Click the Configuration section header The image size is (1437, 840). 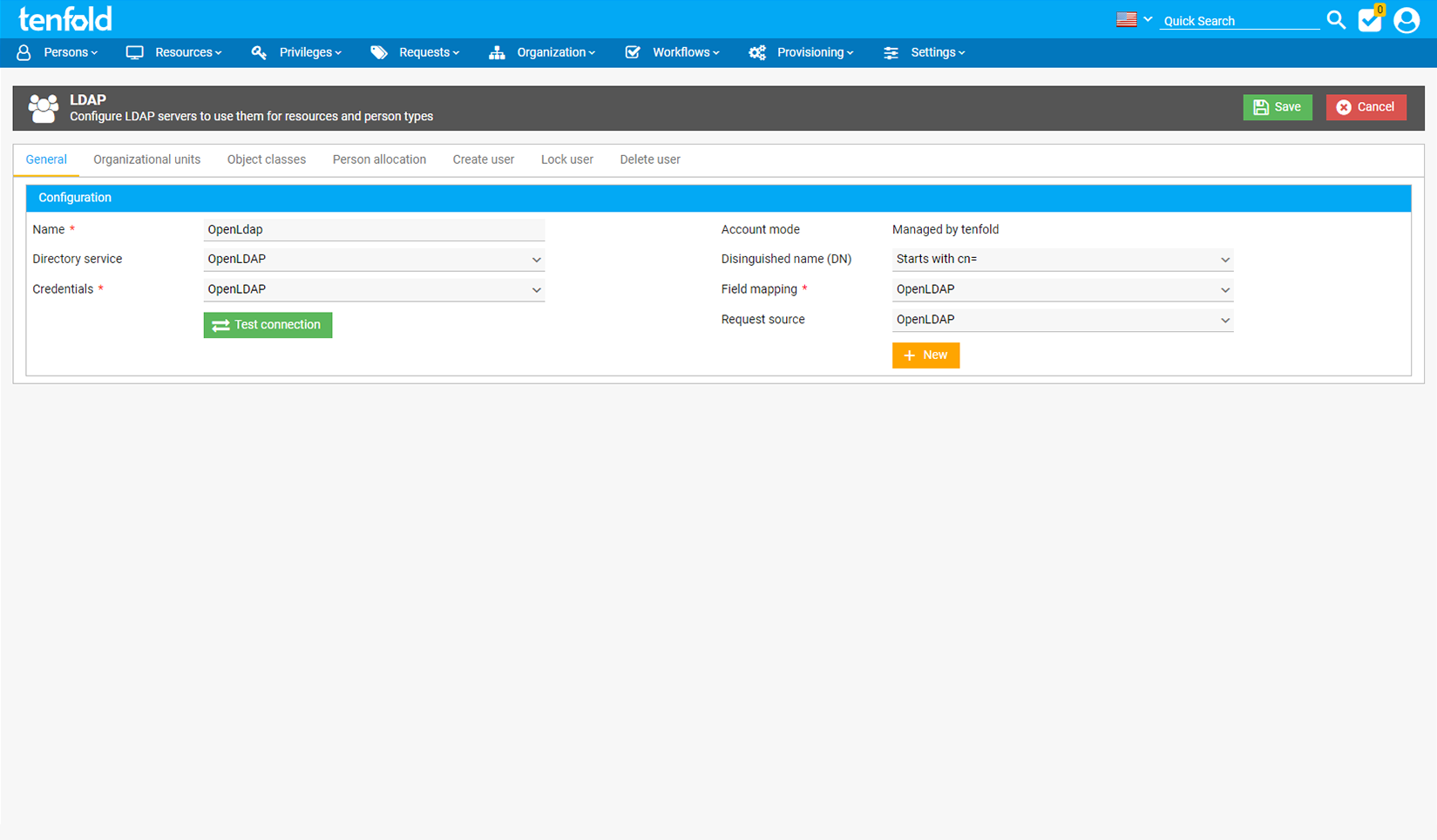coord(719,198)
